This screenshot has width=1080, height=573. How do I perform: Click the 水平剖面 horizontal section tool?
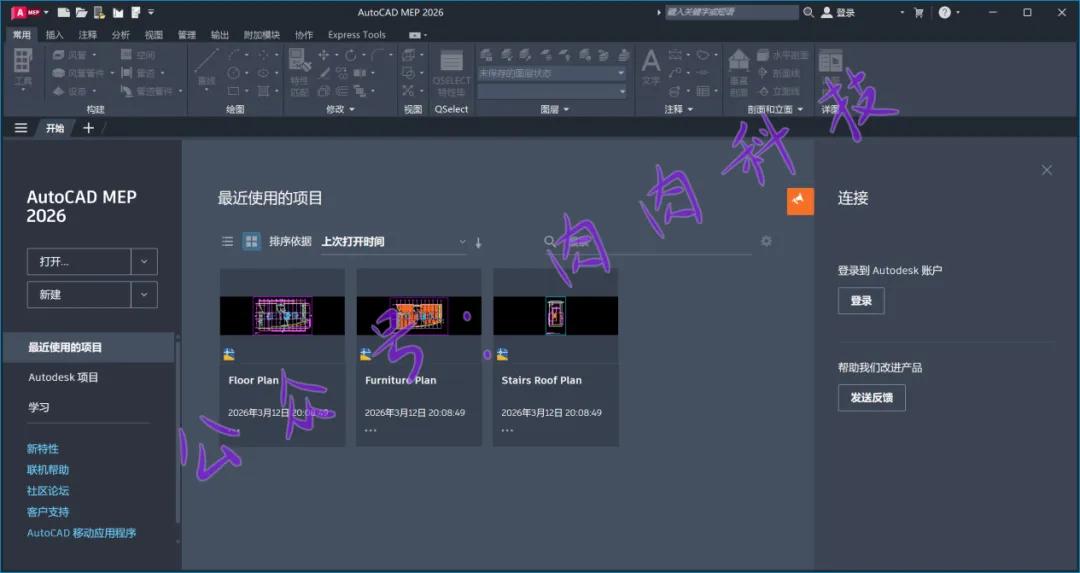tap(783, 55)
